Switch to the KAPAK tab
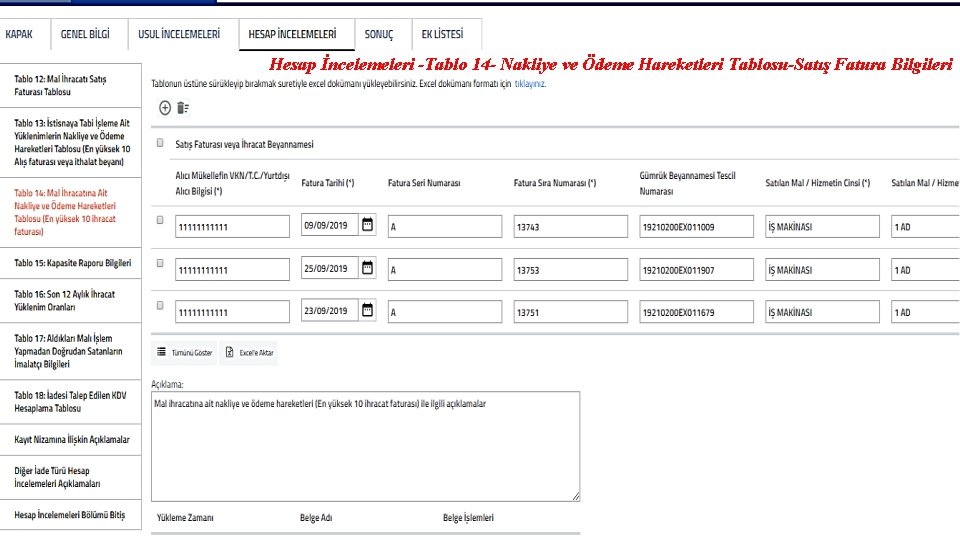The width and height of the screenshot is (960, 540). (19, 34)
